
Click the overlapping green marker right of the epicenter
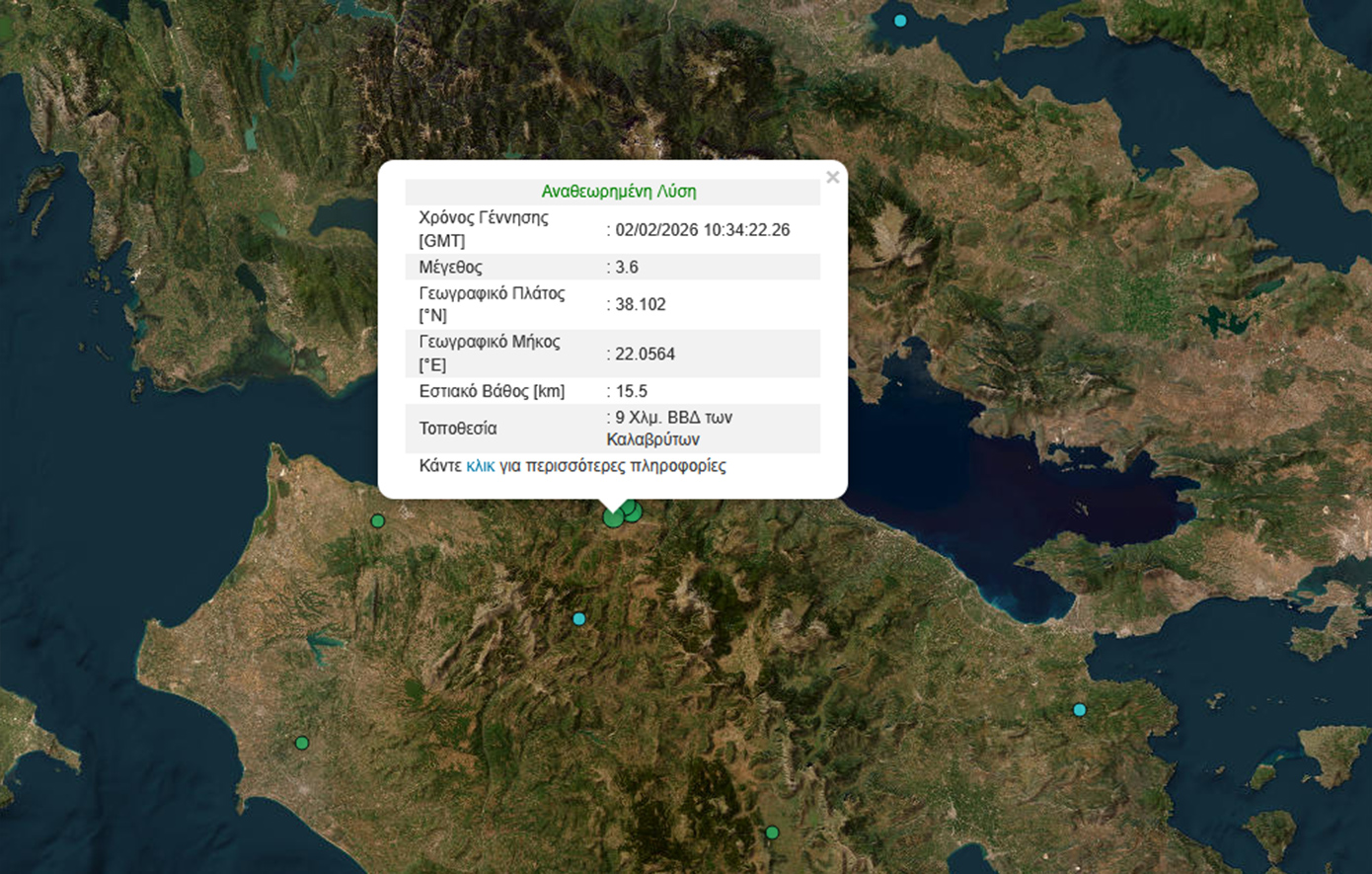pos(635,513)
